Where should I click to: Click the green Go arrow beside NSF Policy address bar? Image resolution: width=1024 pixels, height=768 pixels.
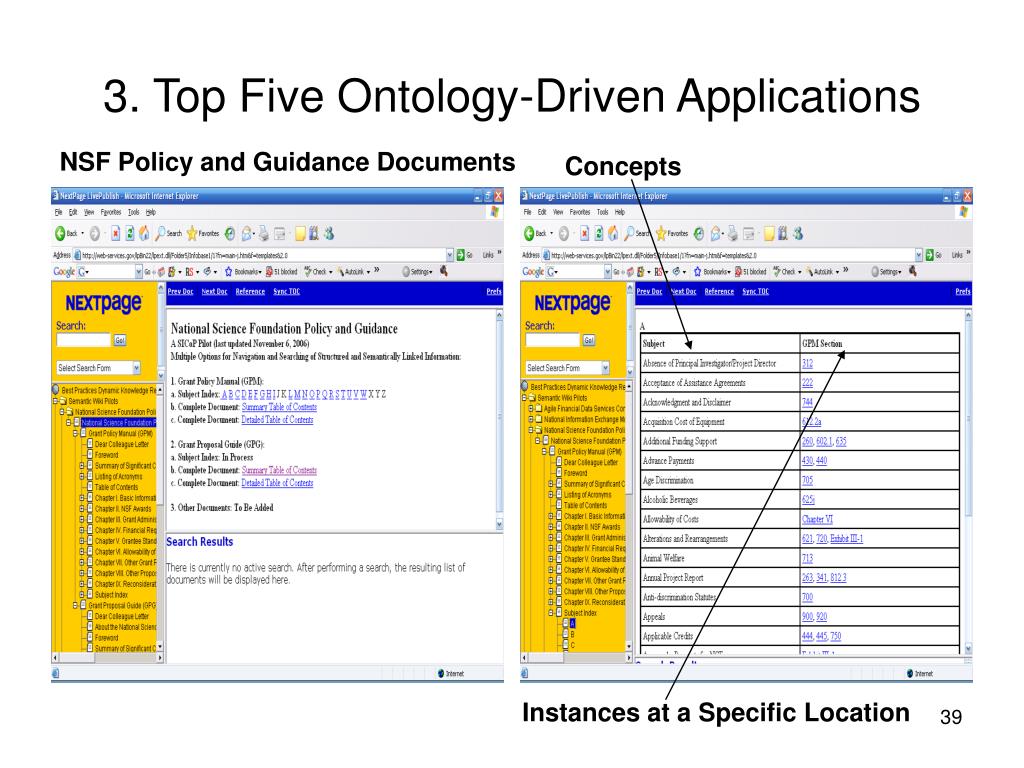pos(460,255)
